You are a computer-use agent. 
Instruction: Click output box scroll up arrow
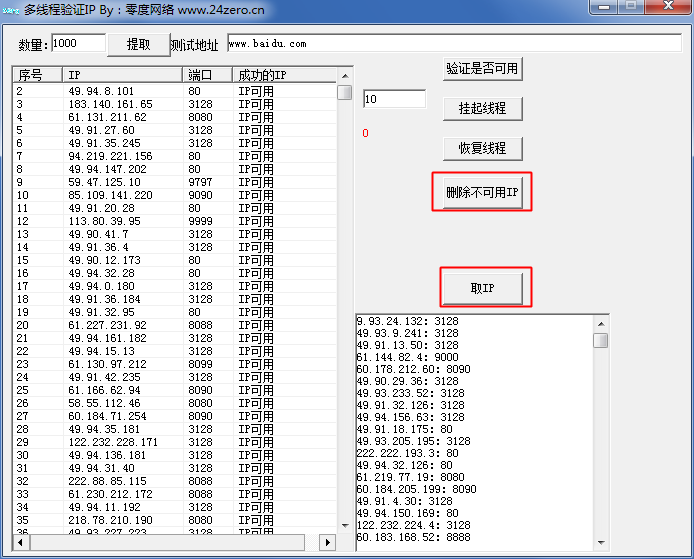(601, 324)
